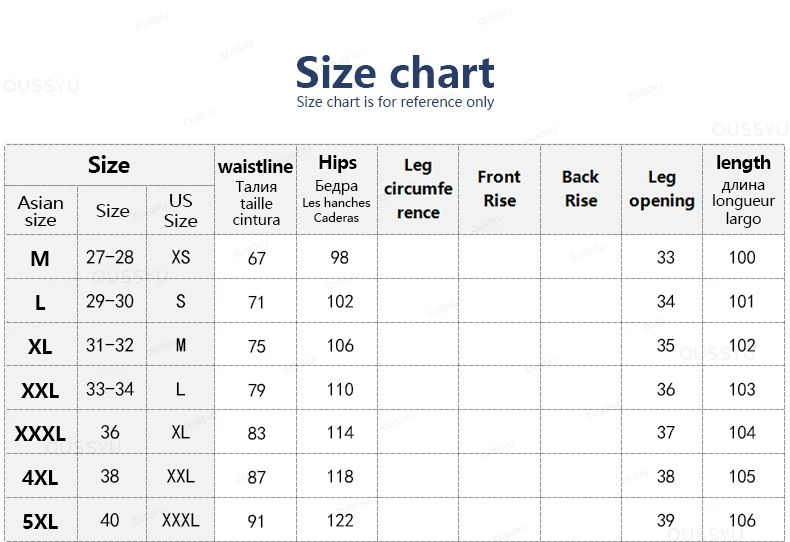Screen dimensions: 790x542
Task: Select the 'Size chart is for reference only' subtitle
Action: (x=395, y=102)
